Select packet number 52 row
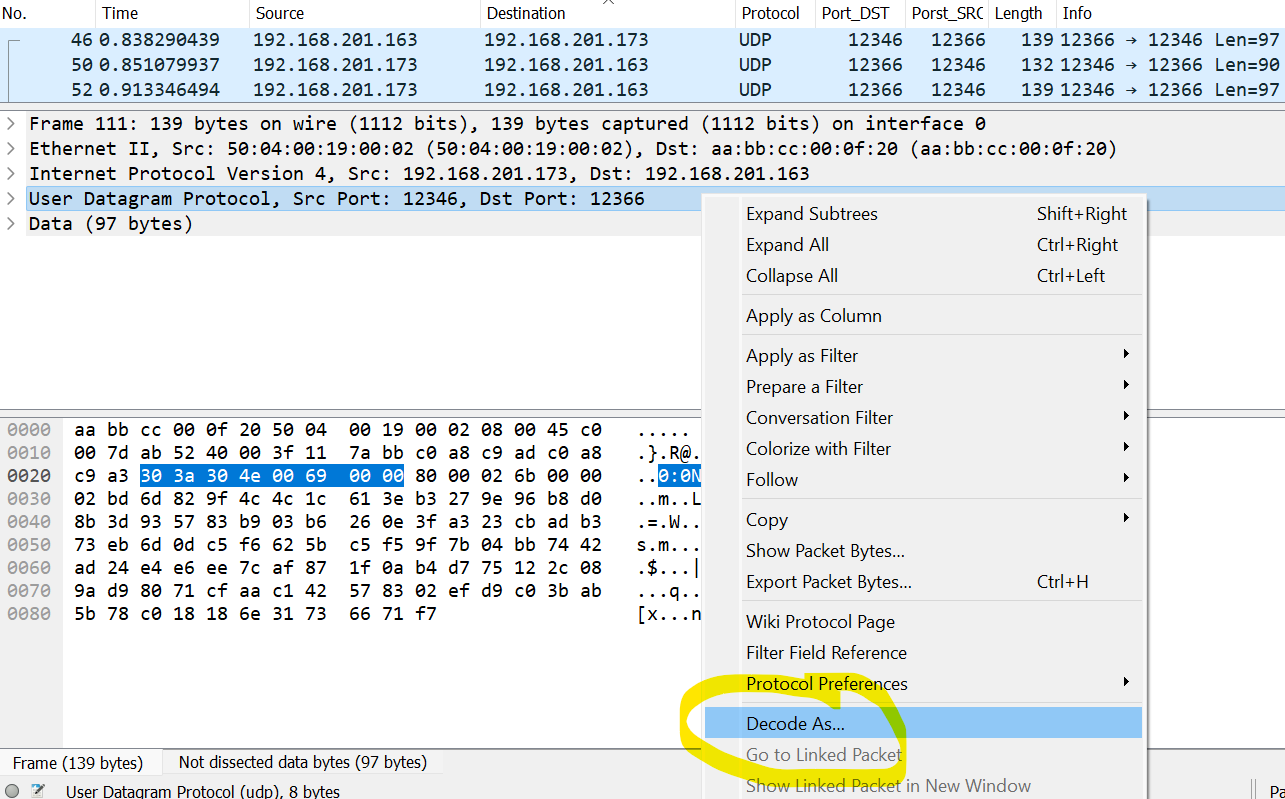Image resolution: width=1285 pixels, height=799 pixels. 642,89
